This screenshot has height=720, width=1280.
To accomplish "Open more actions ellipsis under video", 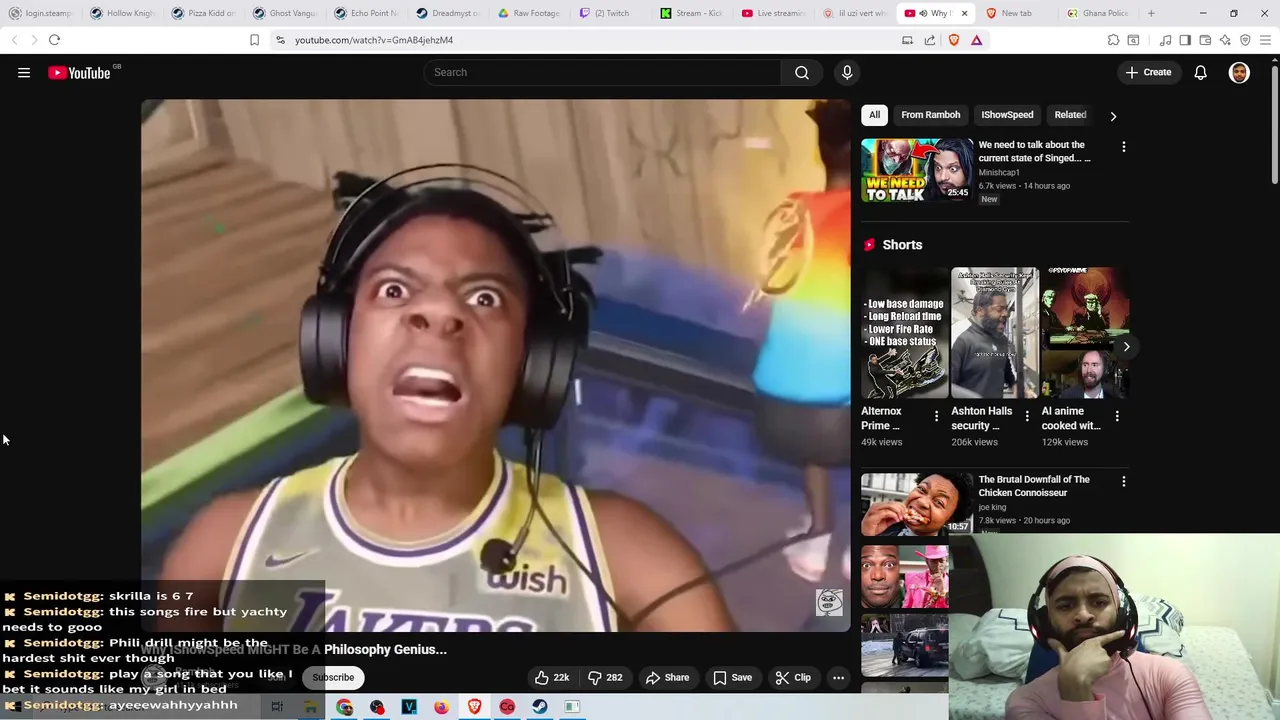I will tap(838, 677).
